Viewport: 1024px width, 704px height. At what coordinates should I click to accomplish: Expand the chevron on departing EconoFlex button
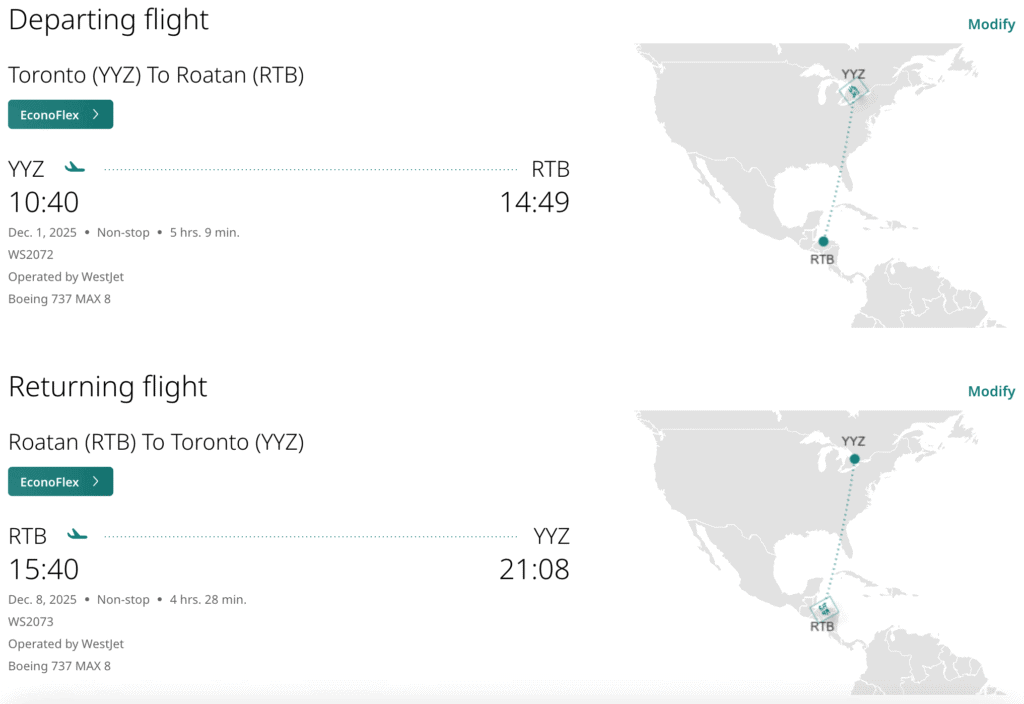pos(96,115)
